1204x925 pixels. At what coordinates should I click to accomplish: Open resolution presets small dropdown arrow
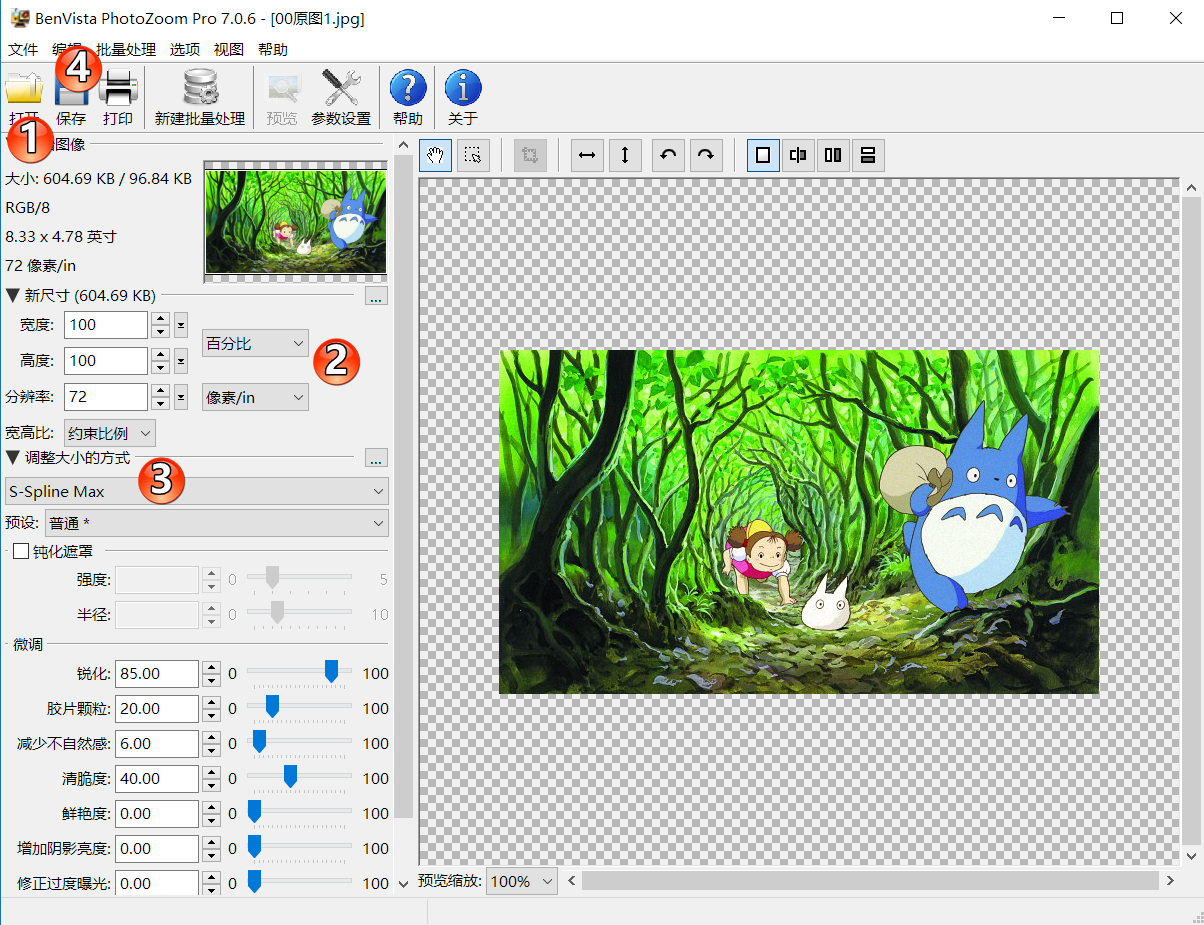pos(181,397)
